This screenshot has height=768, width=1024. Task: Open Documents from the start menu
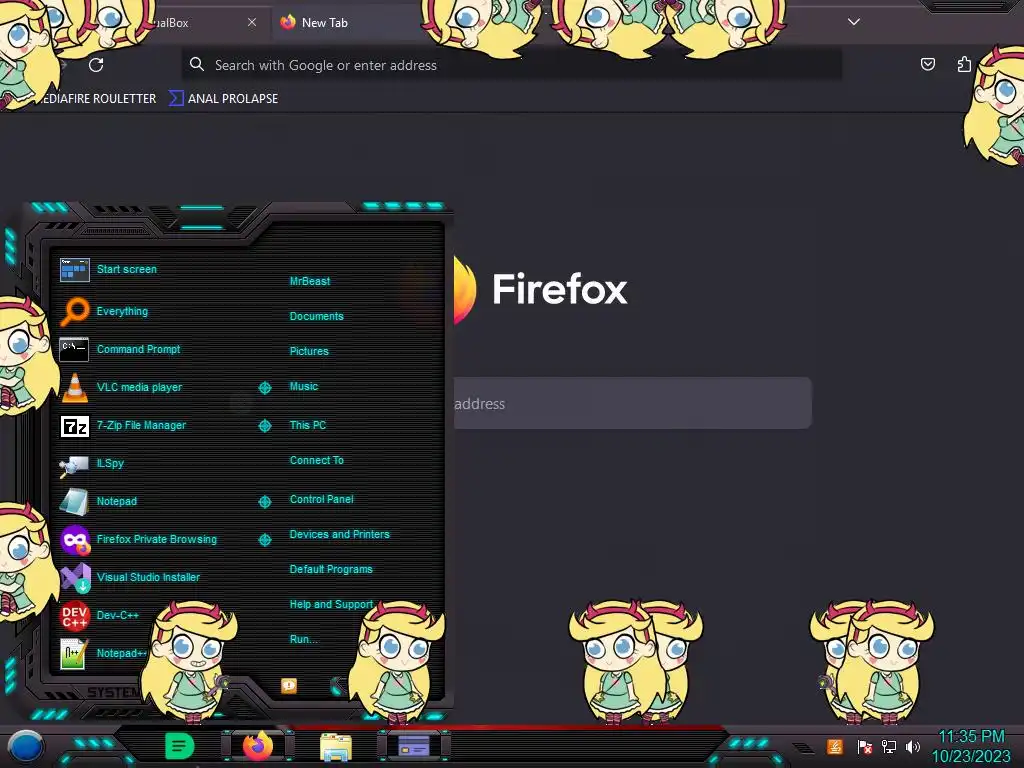tap(316, 316)
